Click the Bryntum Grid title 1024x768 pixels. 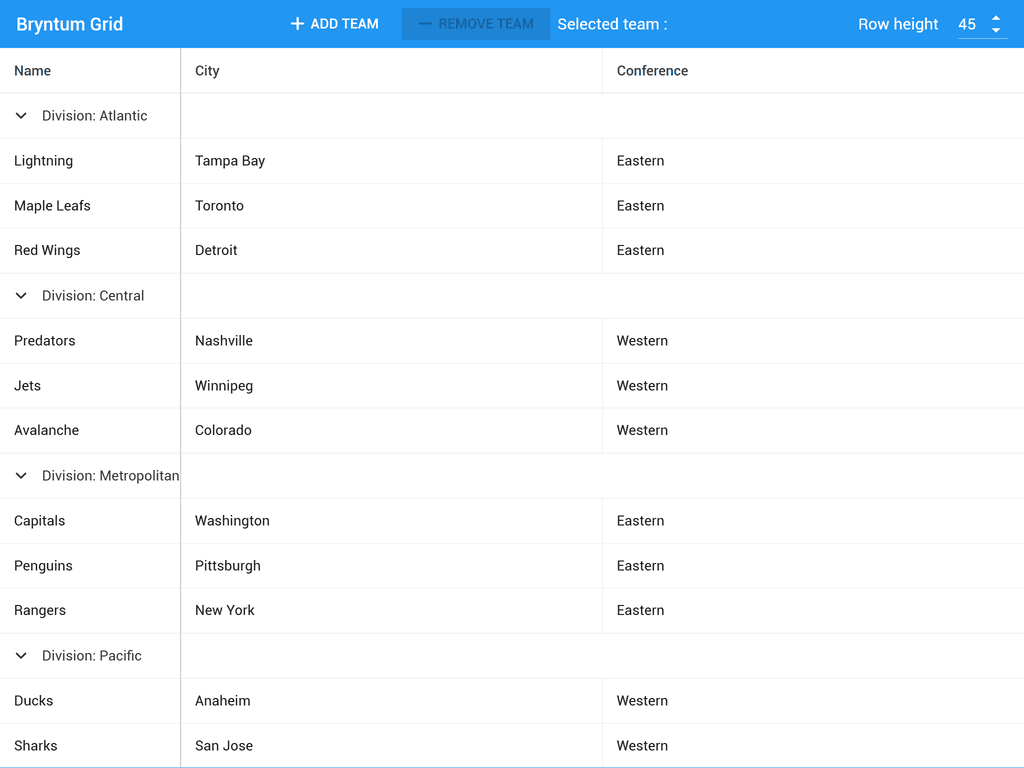coord(69,23)
